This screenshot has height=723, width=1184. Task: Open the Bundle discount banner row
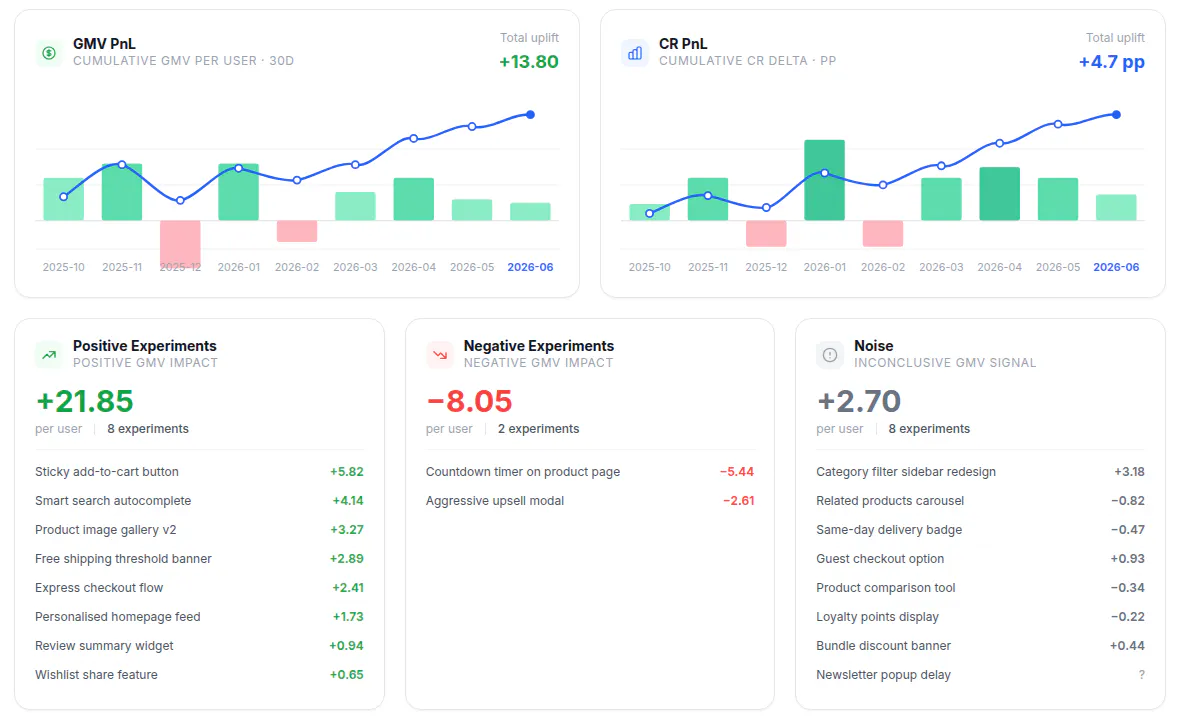[980, 646]
